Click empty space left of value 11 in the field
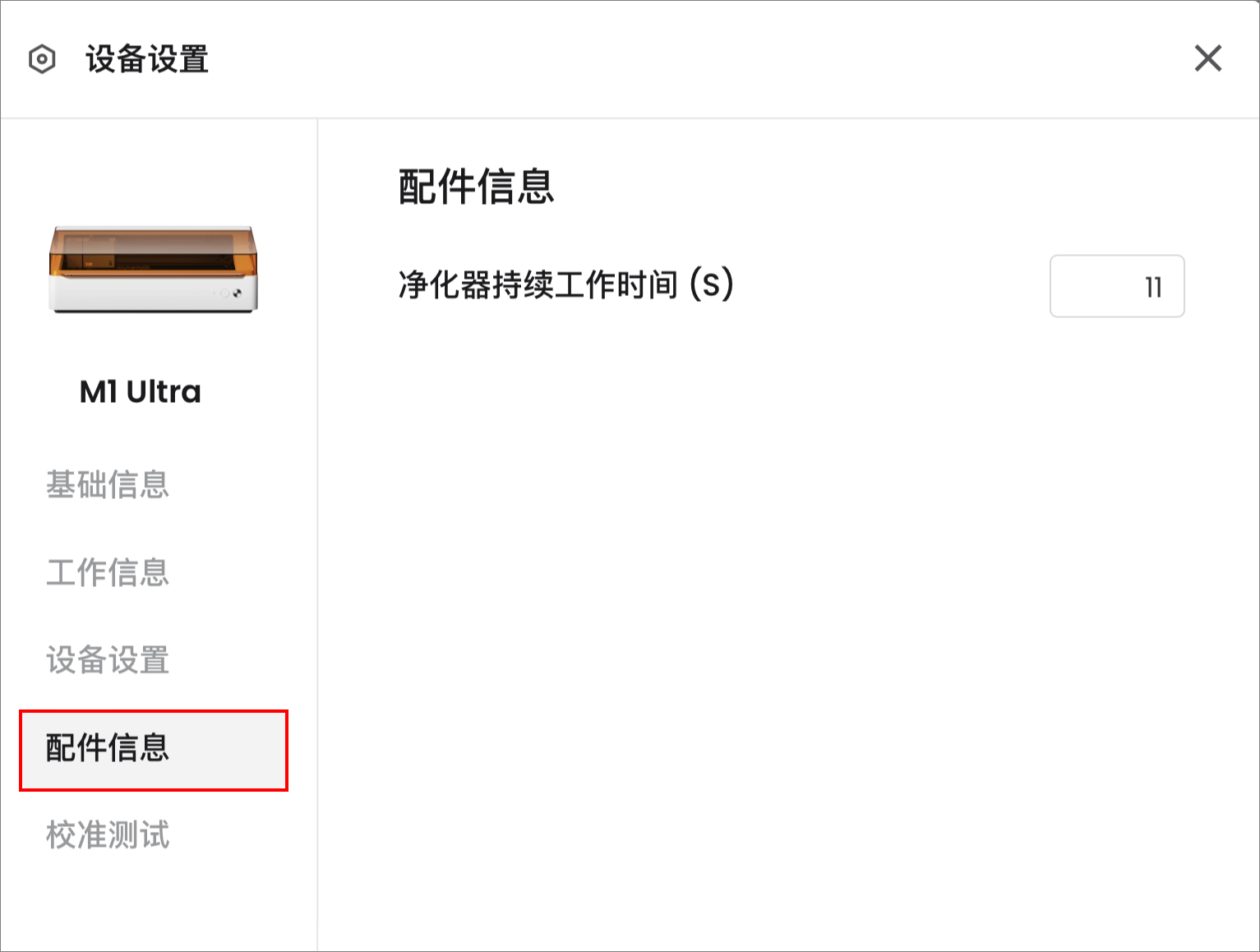This screenshot has width=1260, height=952. [x=1097, y=286]
